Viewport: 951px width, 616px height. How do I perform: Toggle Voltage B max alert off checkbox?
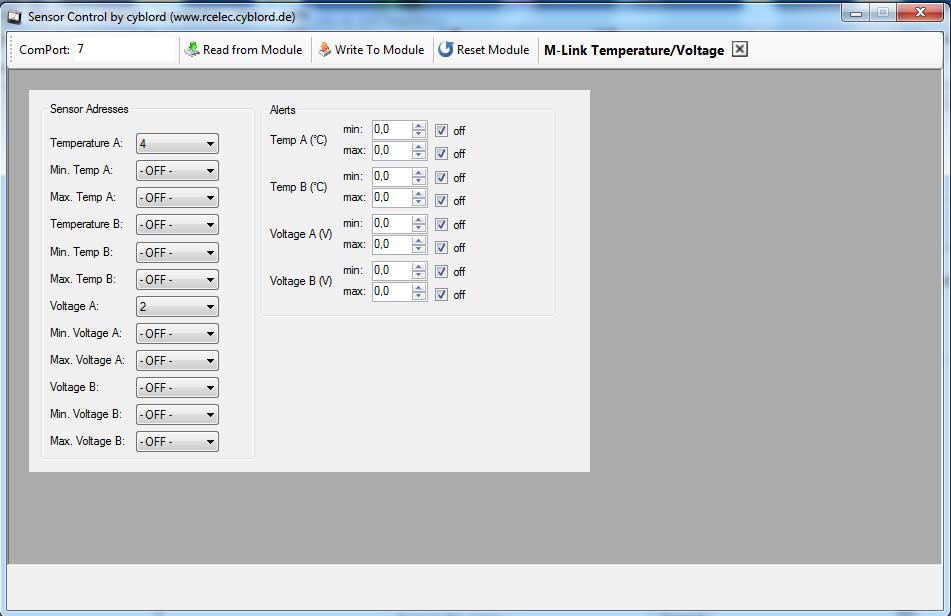coord(442,294)
